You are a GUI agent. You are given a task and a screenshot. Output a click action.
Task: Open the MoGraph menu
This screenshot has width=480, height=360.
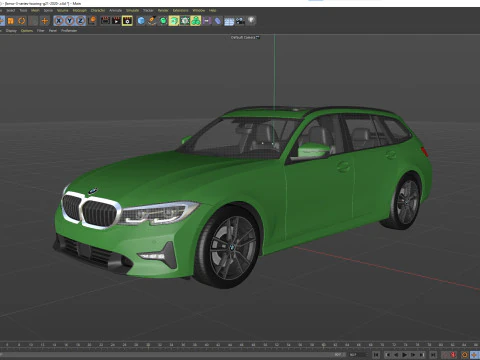(80, 10)
